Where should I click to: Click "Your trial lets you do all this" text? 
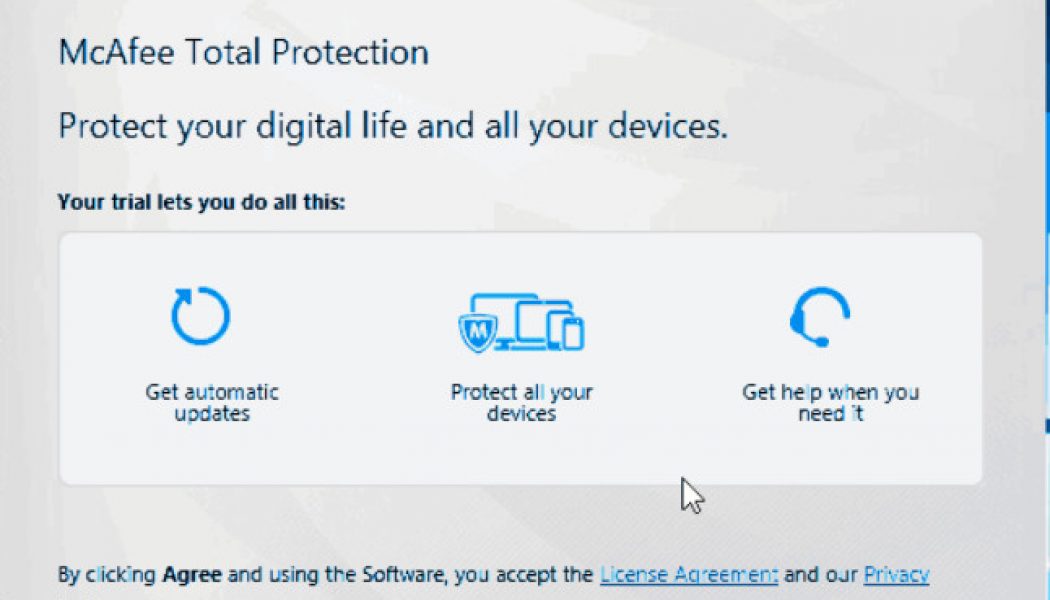[201, 202]
